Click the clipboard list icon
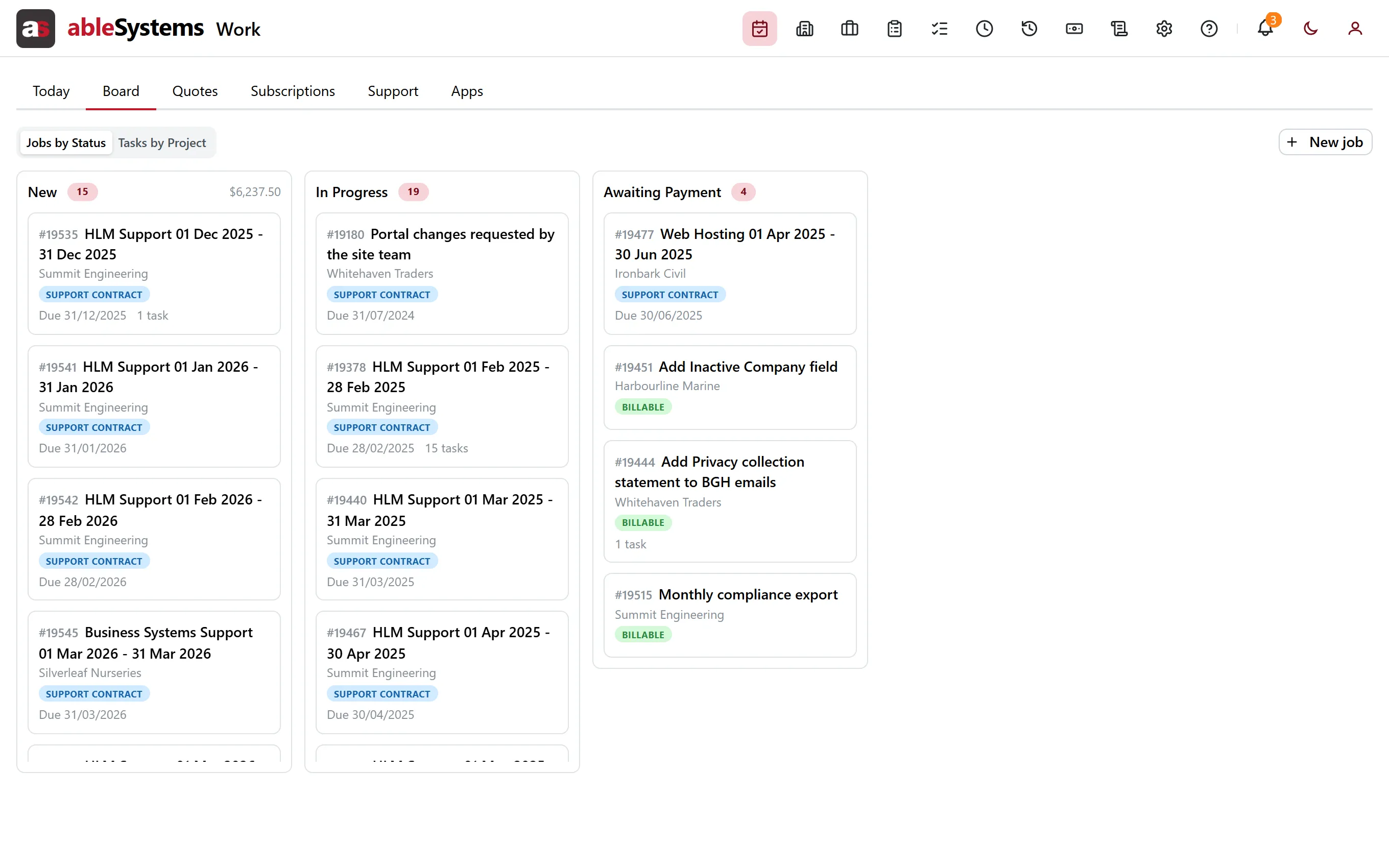This screenshot has height=868, width=1389. click(894, 29)
